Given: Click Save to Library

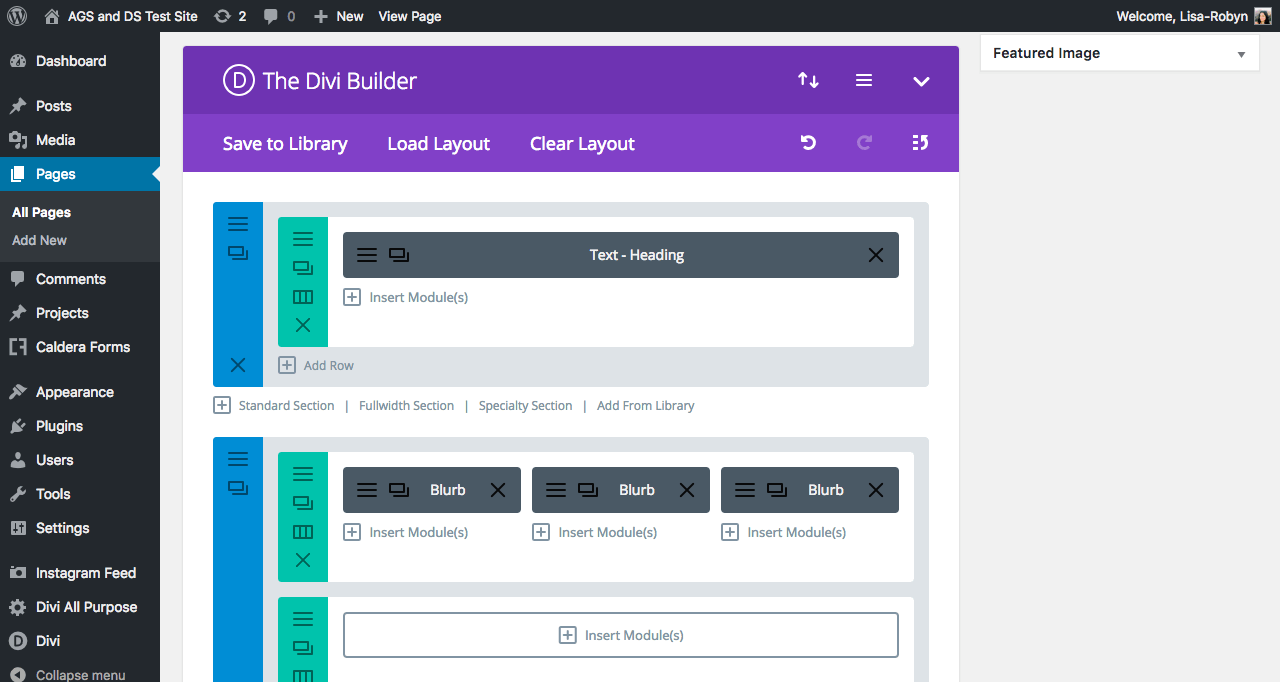Looking at the screenshot, I should (x=285, y=144).
